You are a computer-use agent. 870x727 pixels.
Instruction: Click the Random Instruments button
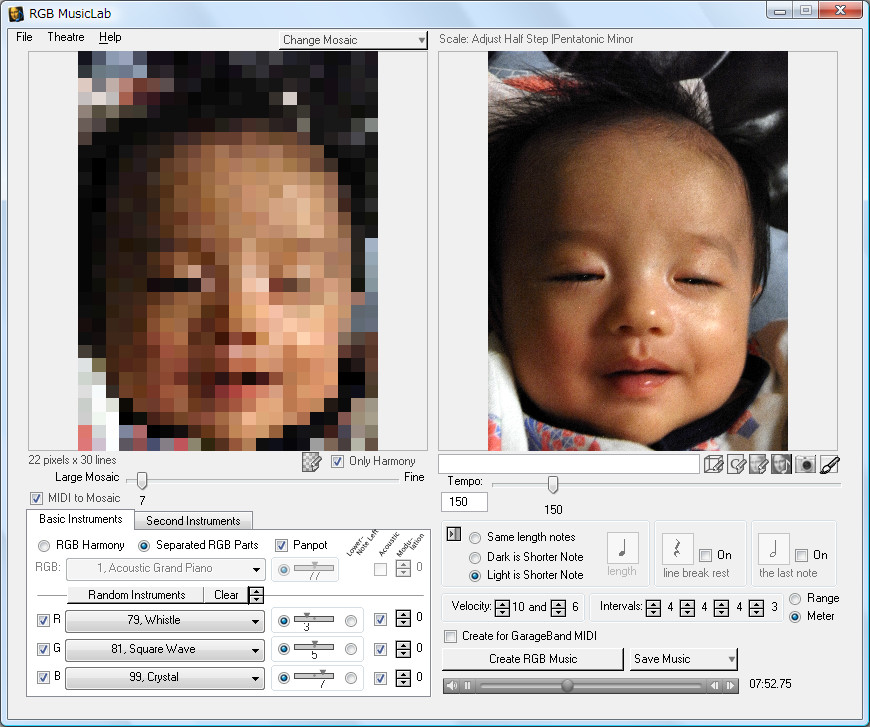(136, 595)
